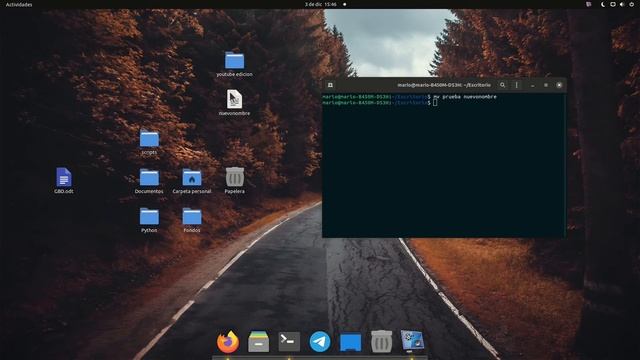
Task: Open the search icon in terminal header
Action: tap(502, 85)
